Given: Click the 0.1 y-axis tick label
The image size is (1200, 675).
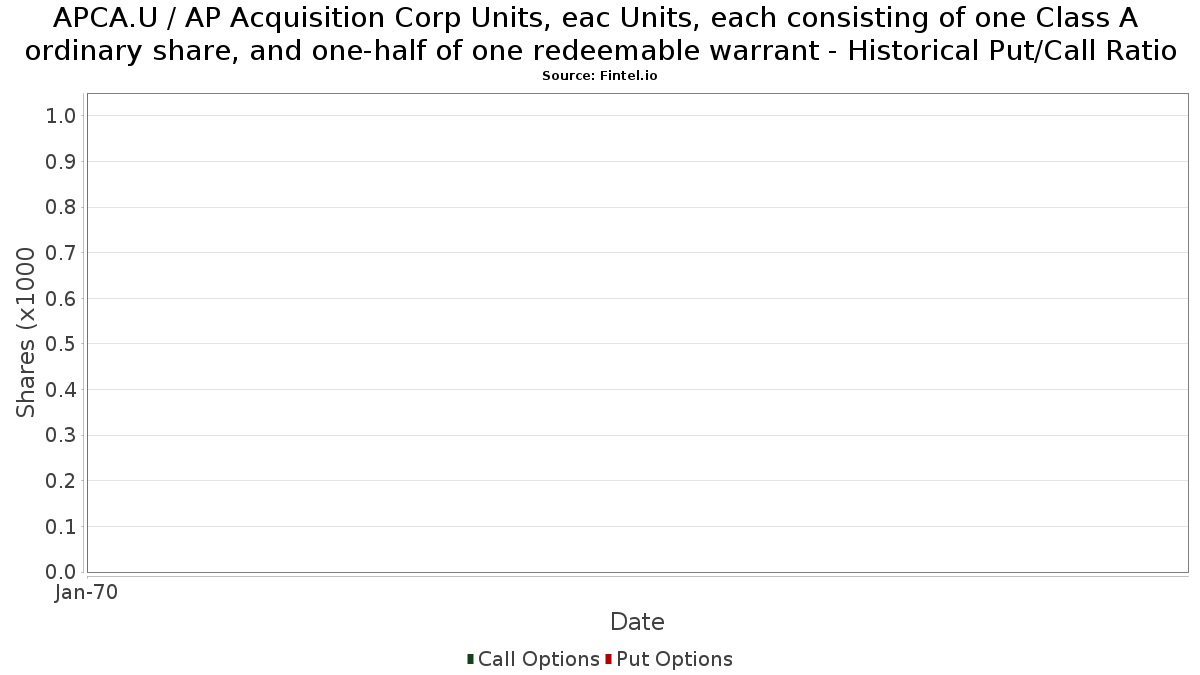Looking at the screenshot, I should point(61,526).
